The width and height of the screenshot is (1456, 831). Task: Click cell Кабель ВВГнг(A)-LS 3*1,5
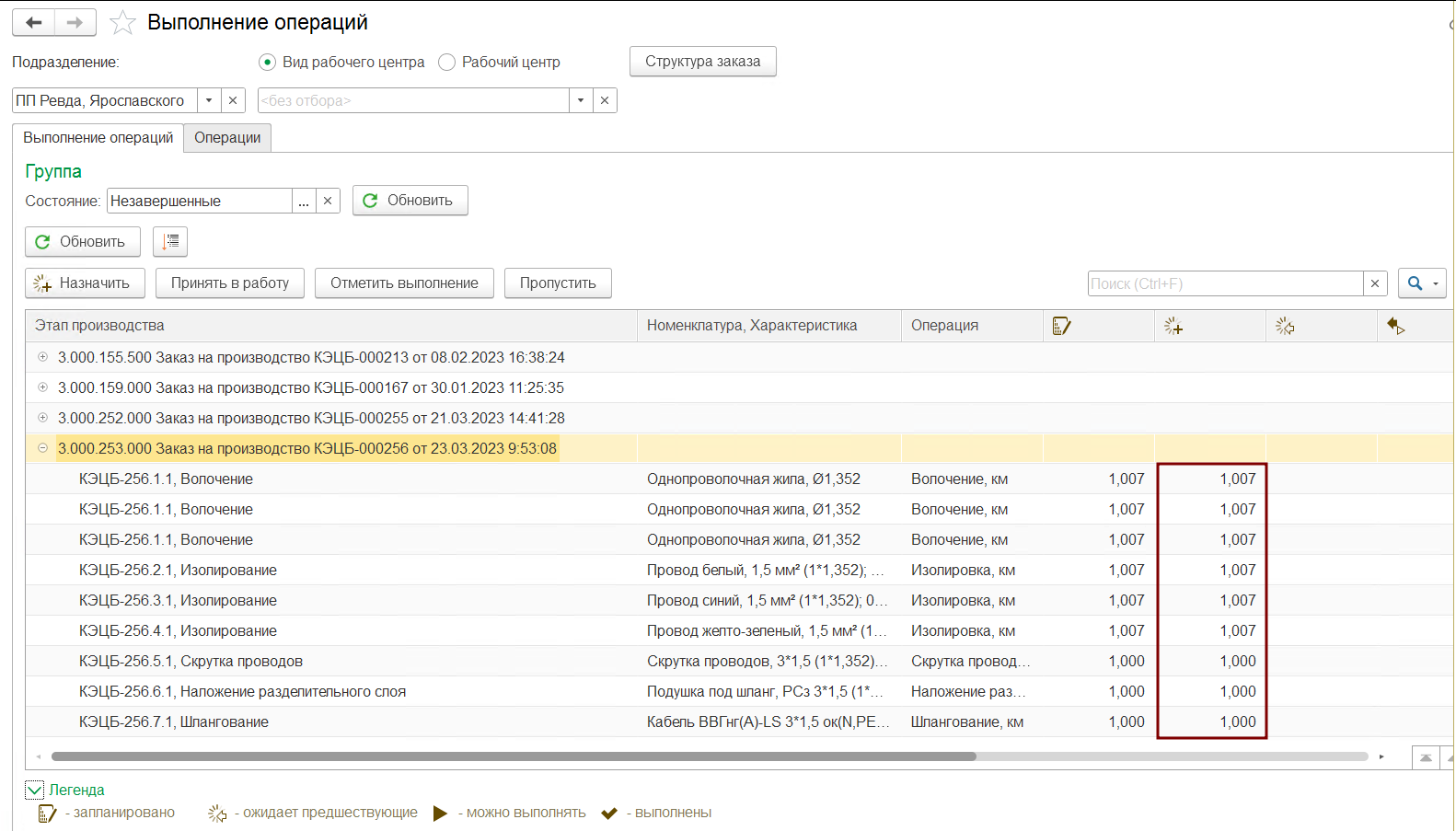[768, 721]
